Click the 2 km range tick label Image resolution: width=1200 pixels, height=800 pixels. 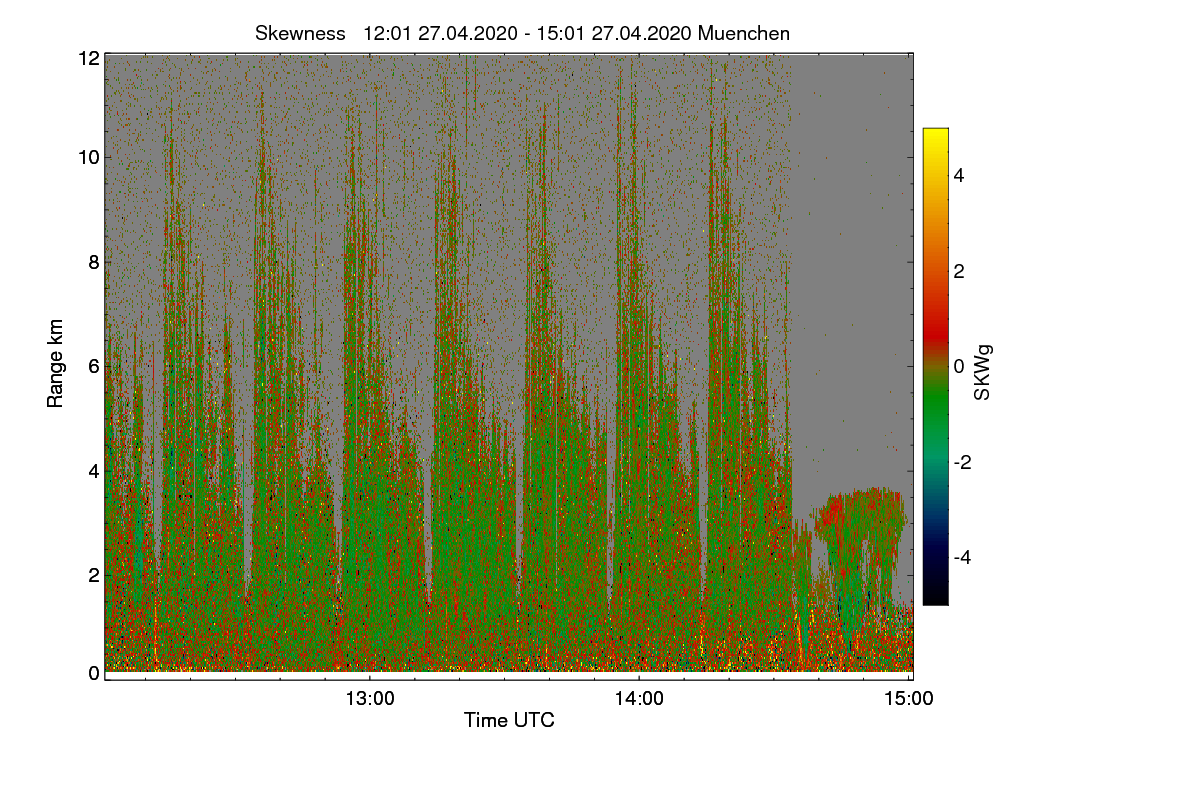(x=94, y=574)
